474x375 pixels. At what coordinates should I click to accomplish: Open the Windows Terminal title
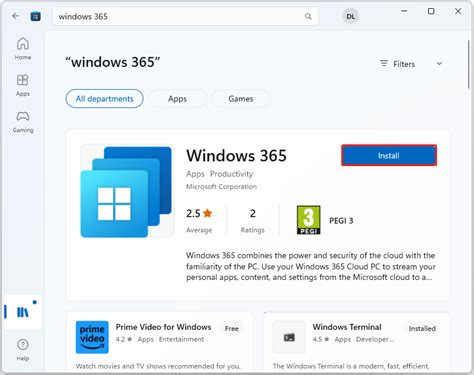tap(347, 327)
